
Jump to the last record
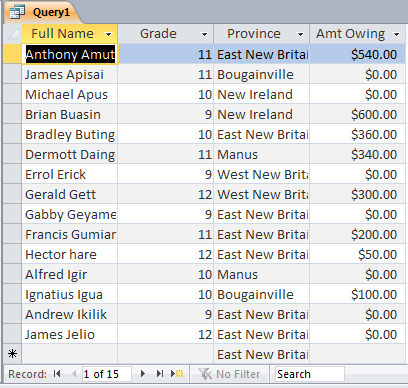point(160,374)
